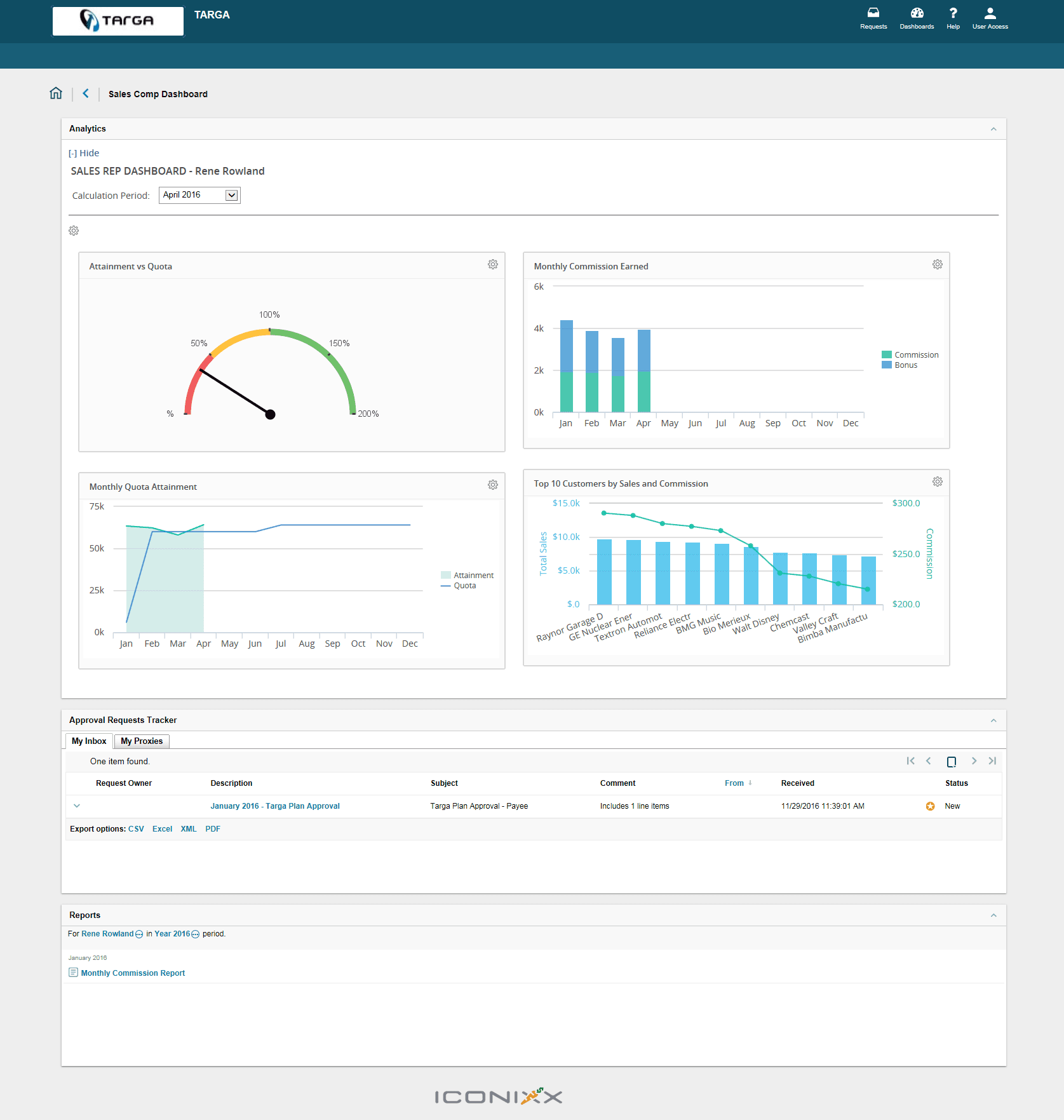The width and height of the screenshot is (1064, 1120).
Task: Click the back arrow beside Sales Comp Dashboard
Action: coord(86,93)
